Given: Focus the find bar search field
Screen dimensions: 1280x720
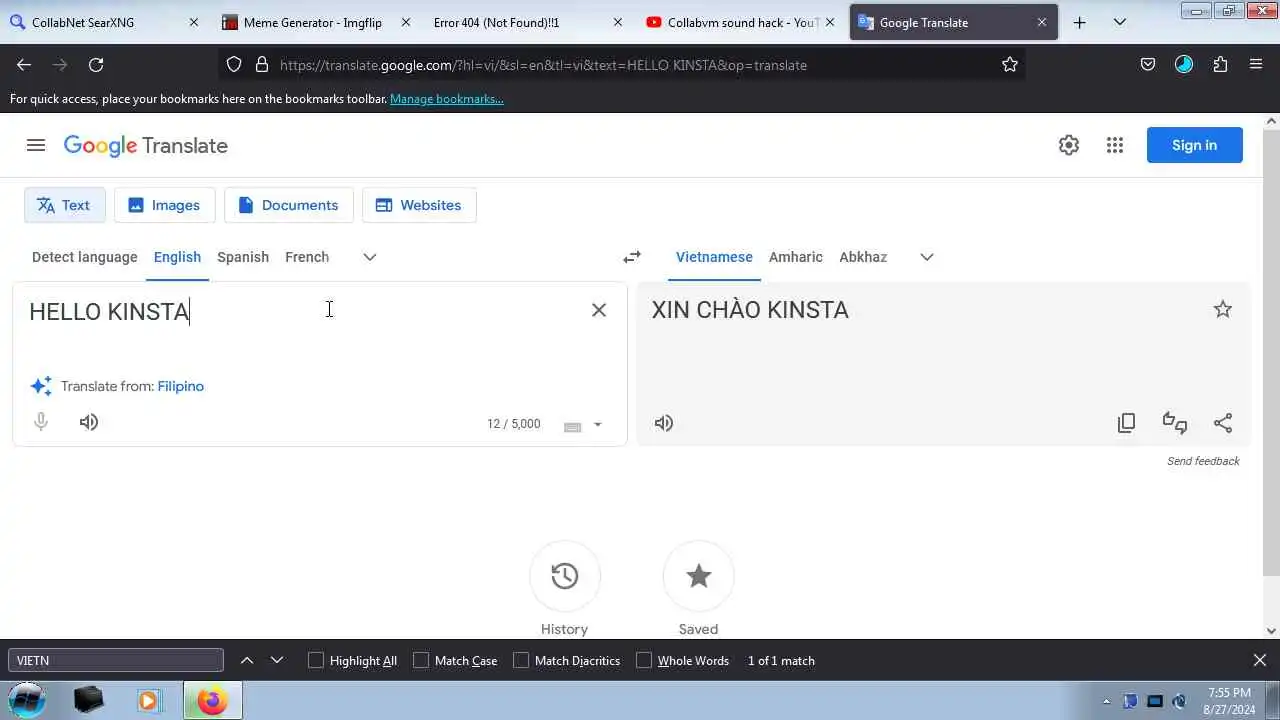Looking at the screenshot, I should [116, 660].
